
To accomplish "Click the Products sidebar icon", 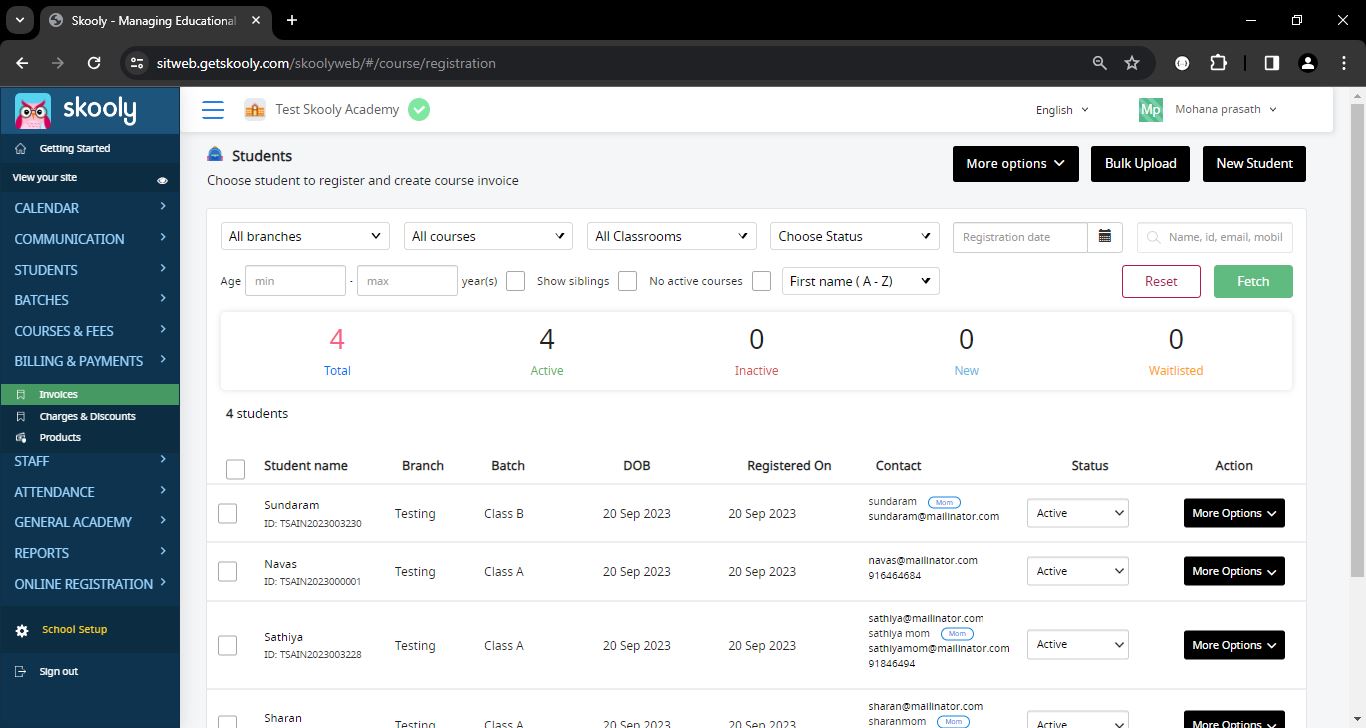I will click(21, 438).
